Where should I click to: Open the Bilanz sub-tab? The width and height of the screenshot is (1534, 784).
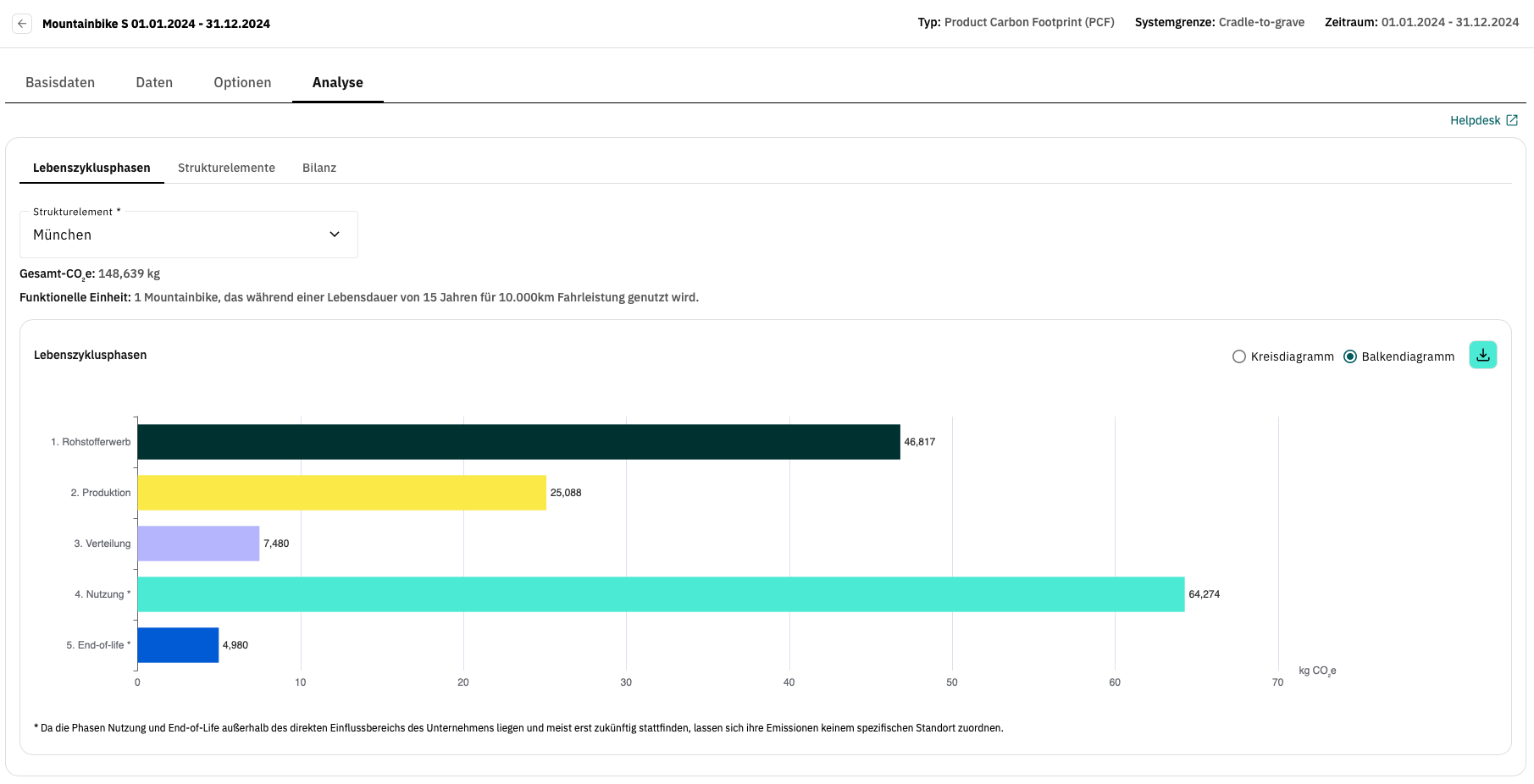[319, 168]
